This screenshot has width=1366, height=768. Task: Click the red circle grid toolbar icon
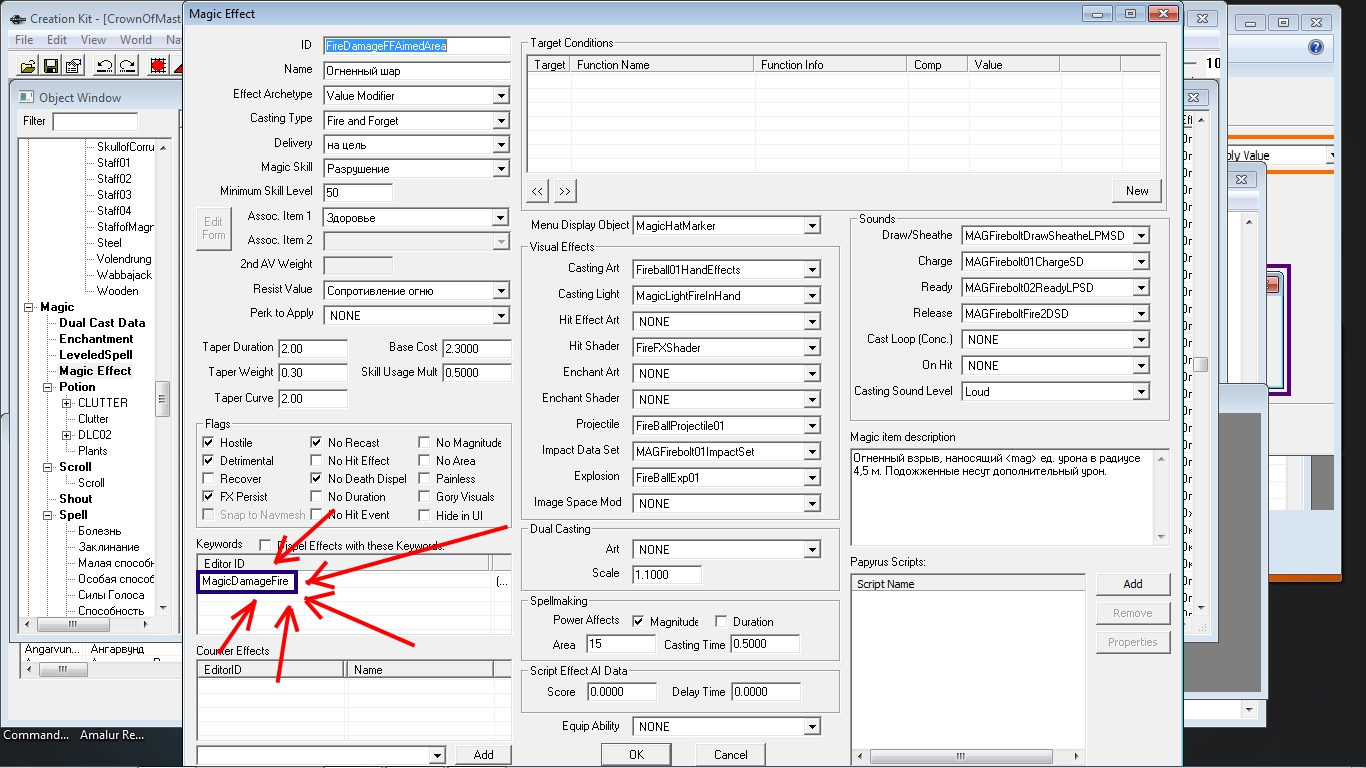point(158,66)
